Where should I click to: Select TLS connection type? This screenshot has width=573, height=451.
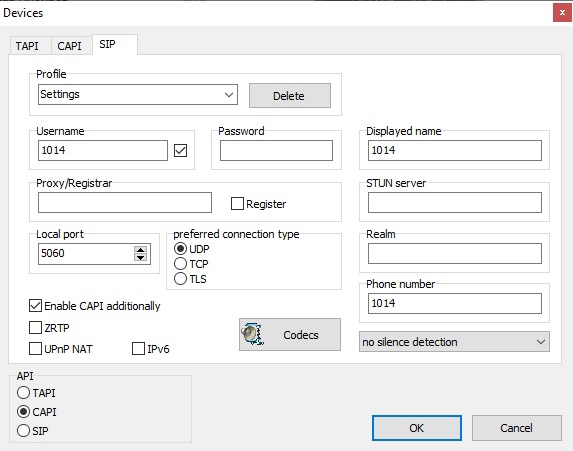pos(180,279)
